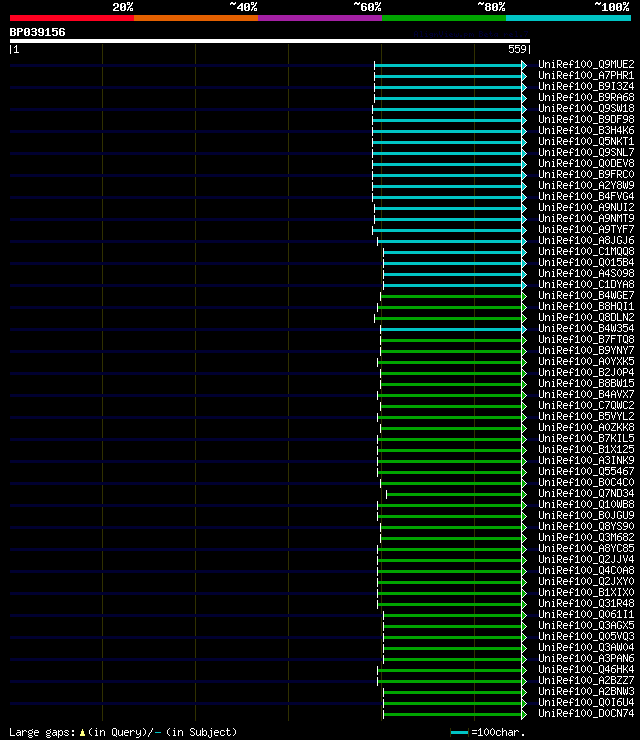The width and height of the screenshot is (640, 740).
Task: Click the orange ~40% identity legend segment
Action: (x=196, y=18)
